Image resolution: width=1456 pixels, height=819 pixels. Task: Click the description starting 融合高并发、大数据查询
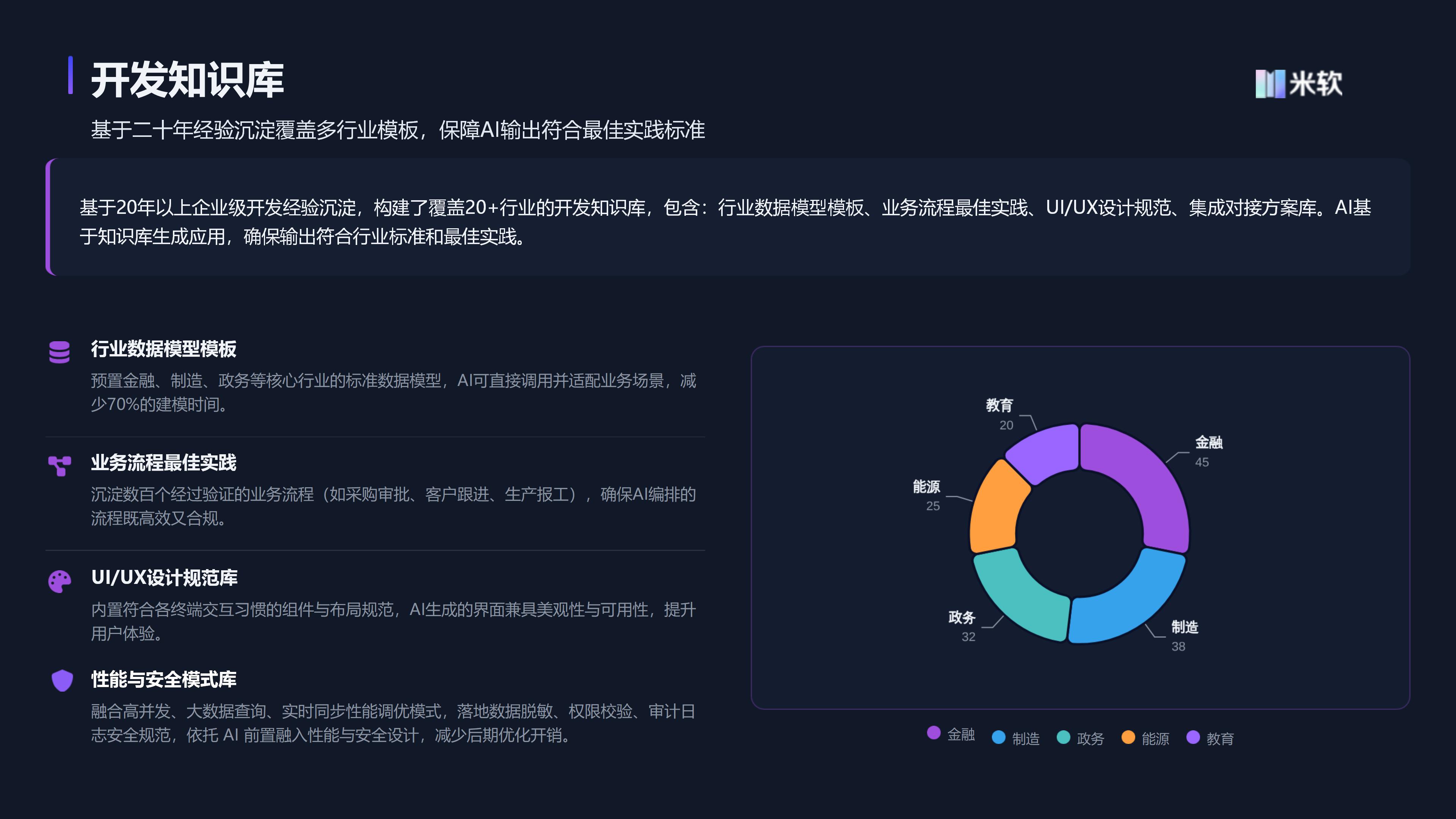(x=394, y=723)
